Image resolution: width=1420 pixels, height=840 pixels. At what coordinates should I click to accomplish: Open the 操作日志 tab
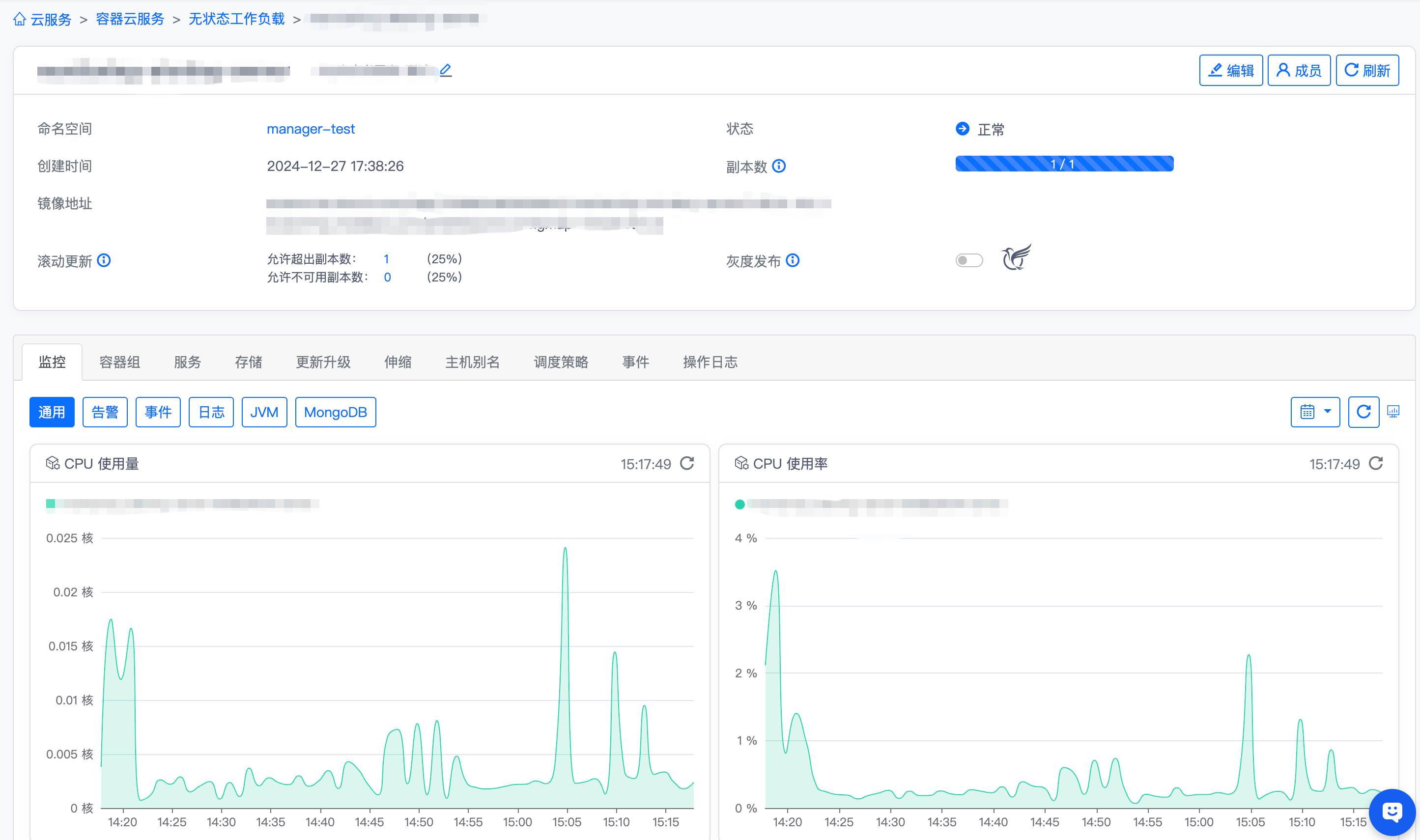(x=710, y=362)
